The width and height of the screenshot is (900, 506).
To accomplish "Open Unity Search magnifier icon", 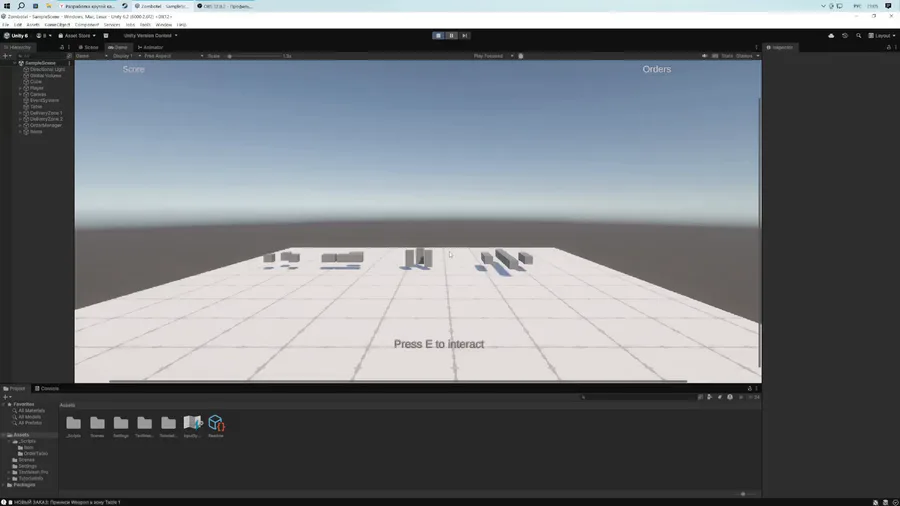I will coord(859,36).
